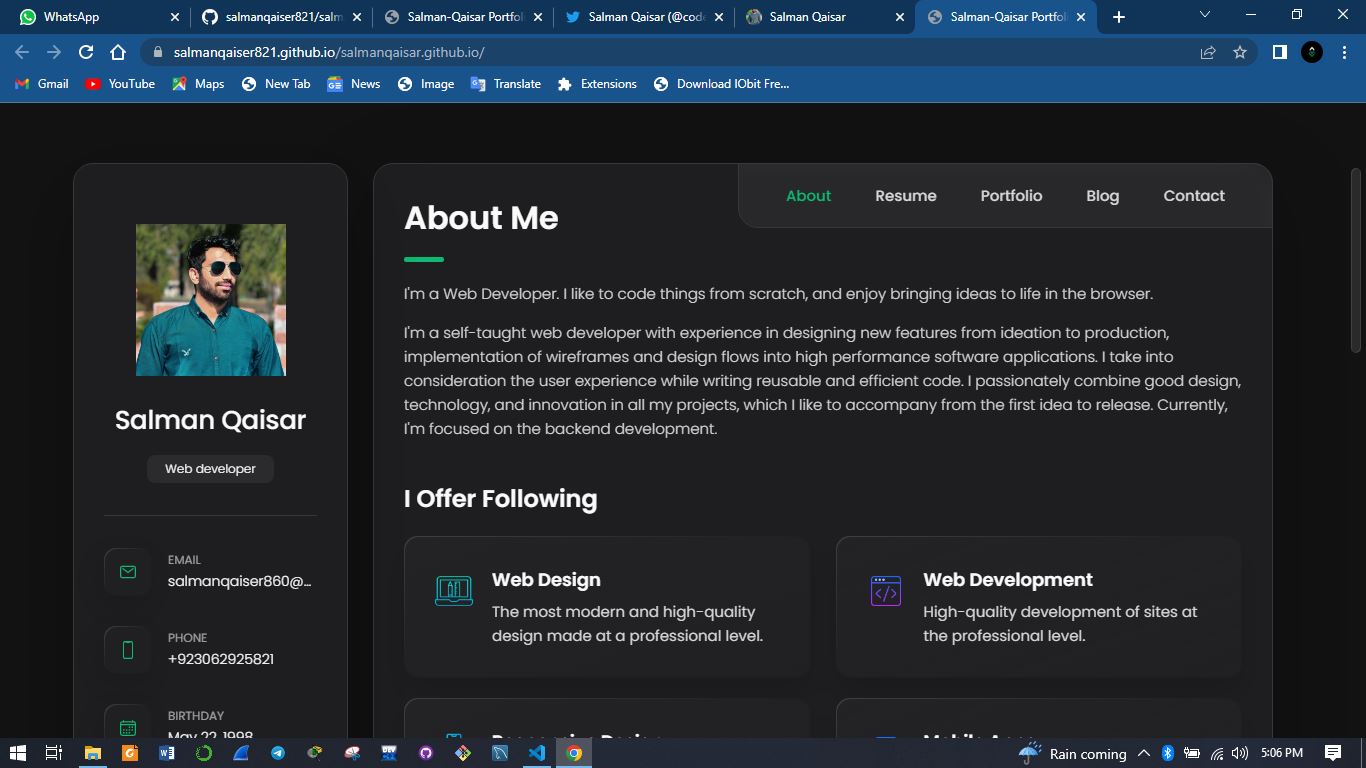Open the volume control tray icon
The height and width of the screenshot is (768, 1366).
[x=1240, y=753]
